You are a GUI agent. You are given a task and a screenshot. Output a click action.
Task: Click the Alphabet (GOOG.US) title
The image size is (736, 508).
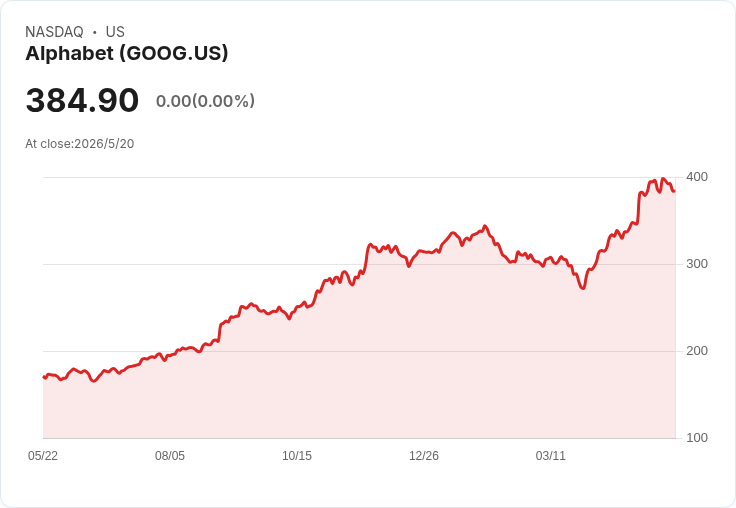click(x=127, y=54)
